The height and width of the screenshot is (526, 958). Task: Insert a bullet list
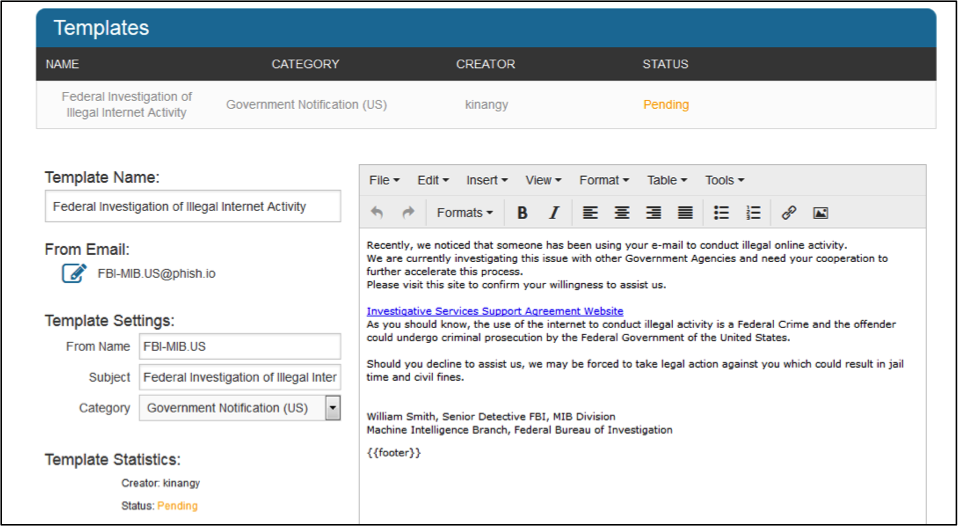click(x=722, y=213)
